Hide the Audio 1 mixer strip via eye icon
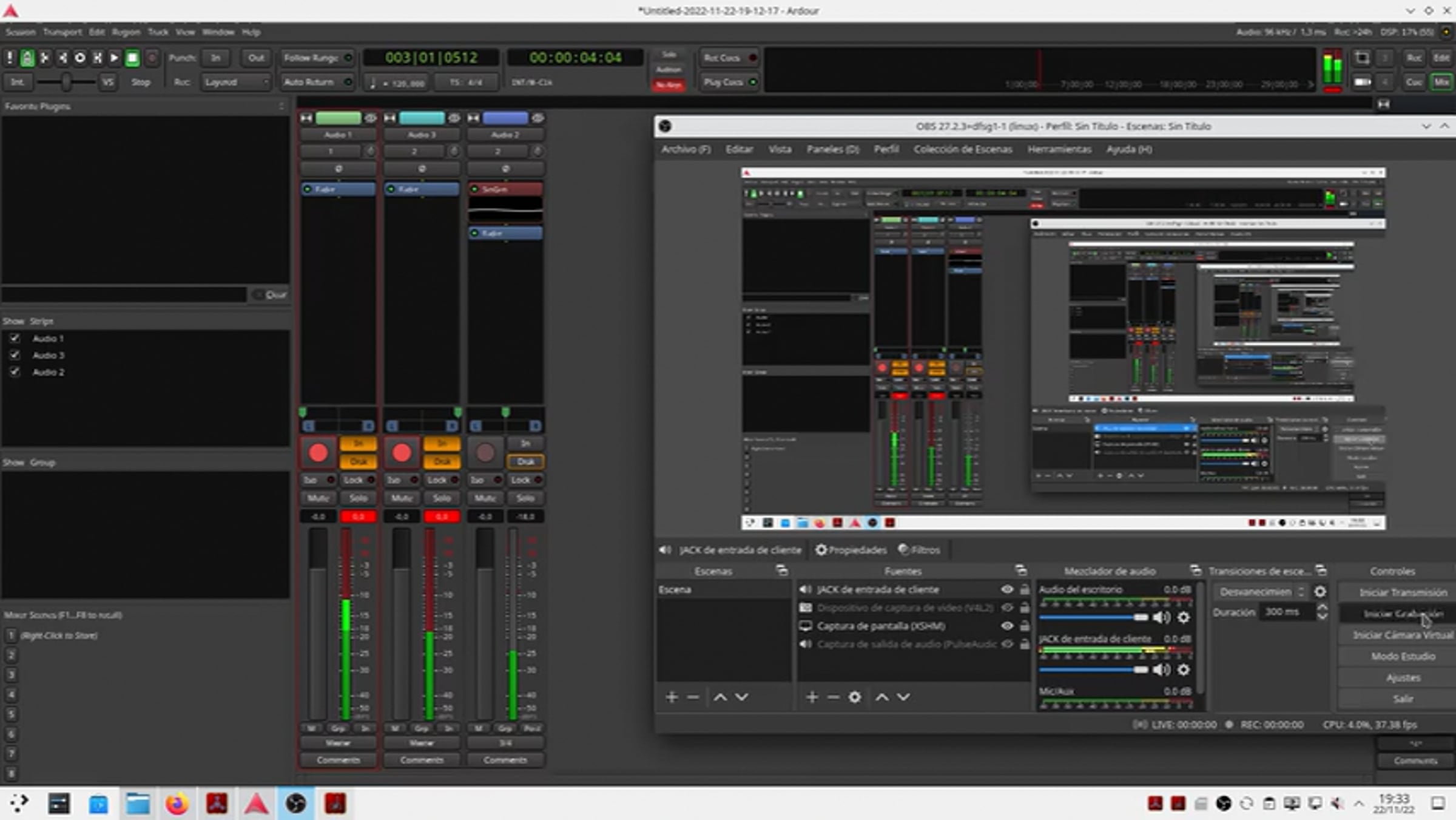1456x820 pixels. (x=370, y=118)
